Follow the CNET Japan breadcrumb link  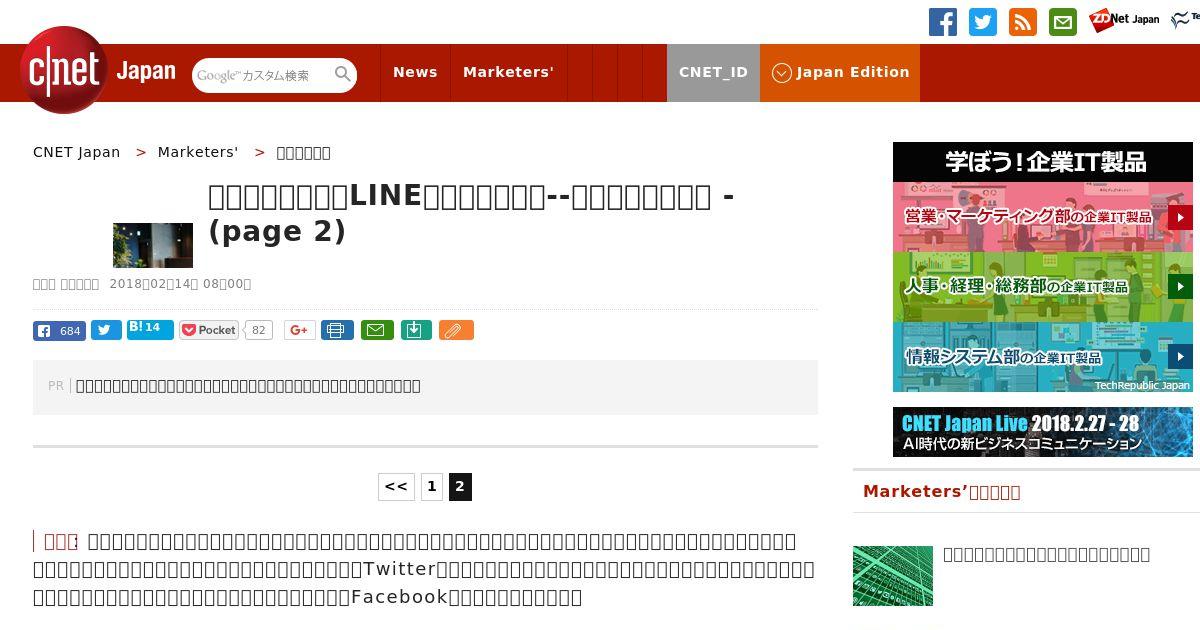pos(76,152)
